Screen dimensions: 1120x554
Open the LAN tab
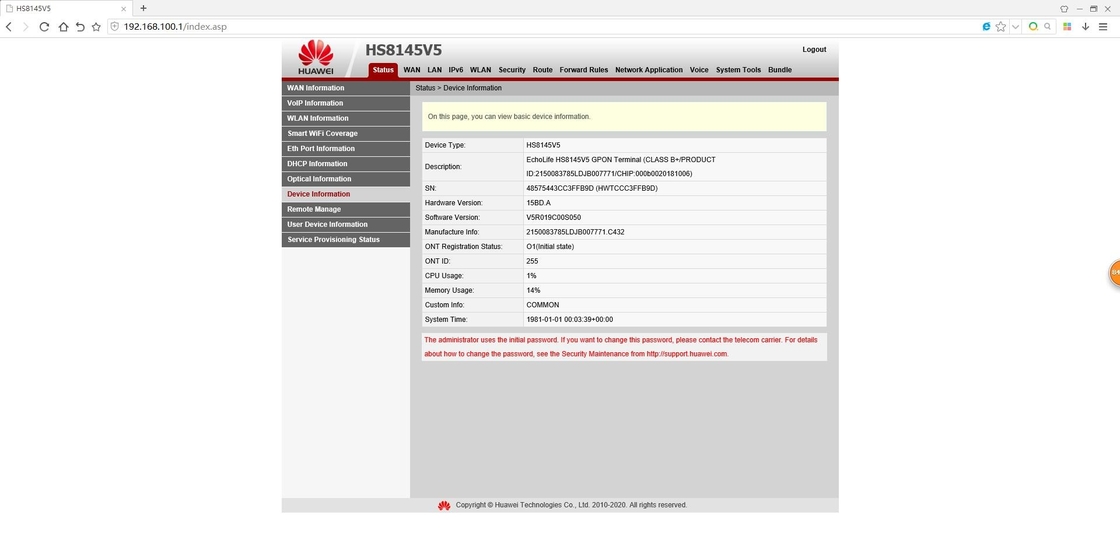(x=434, y=70)
